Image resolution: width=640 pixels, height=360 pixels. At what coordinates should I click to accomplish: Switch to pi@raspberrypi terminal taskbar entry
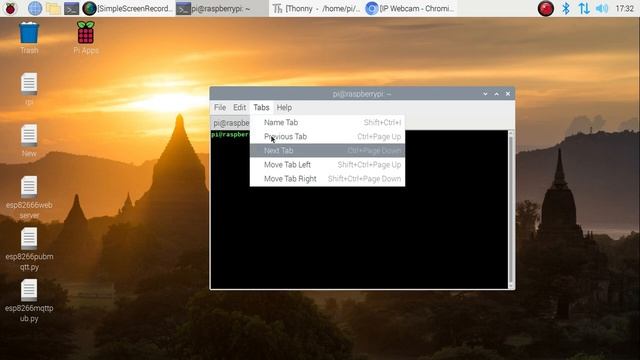(x=221, y=8)
